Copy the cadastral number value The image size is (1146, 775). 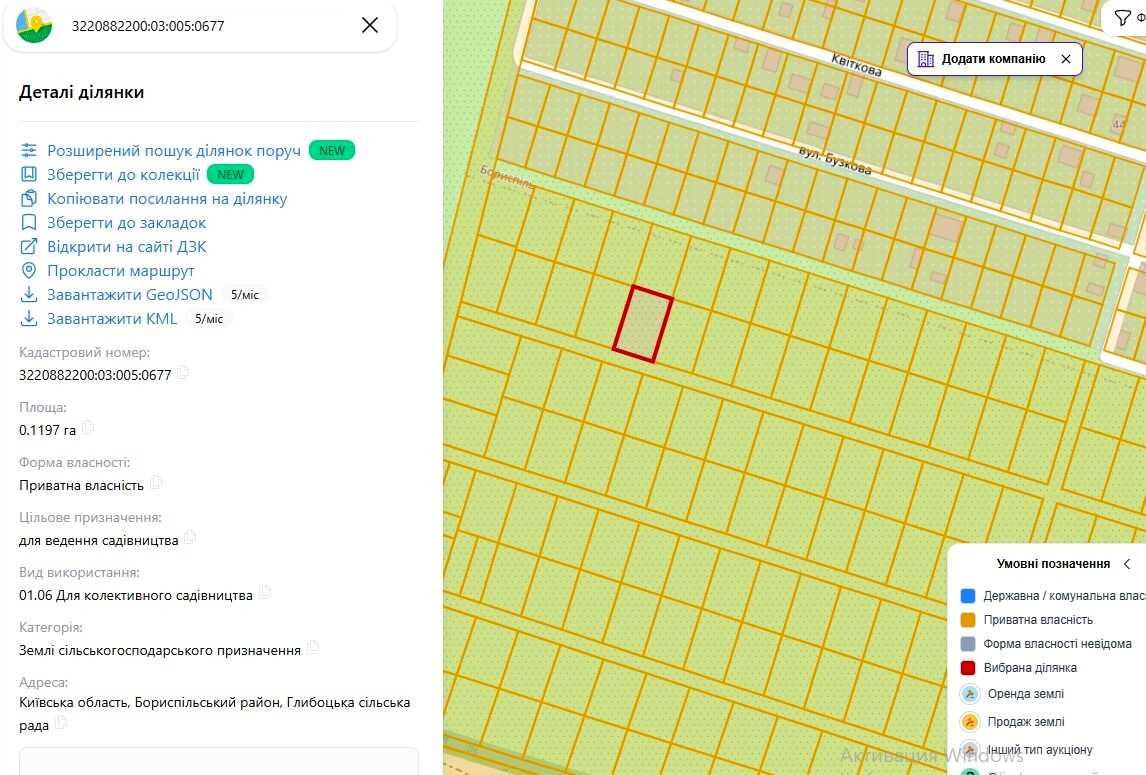pyautogui.click(x=183, y=373)
